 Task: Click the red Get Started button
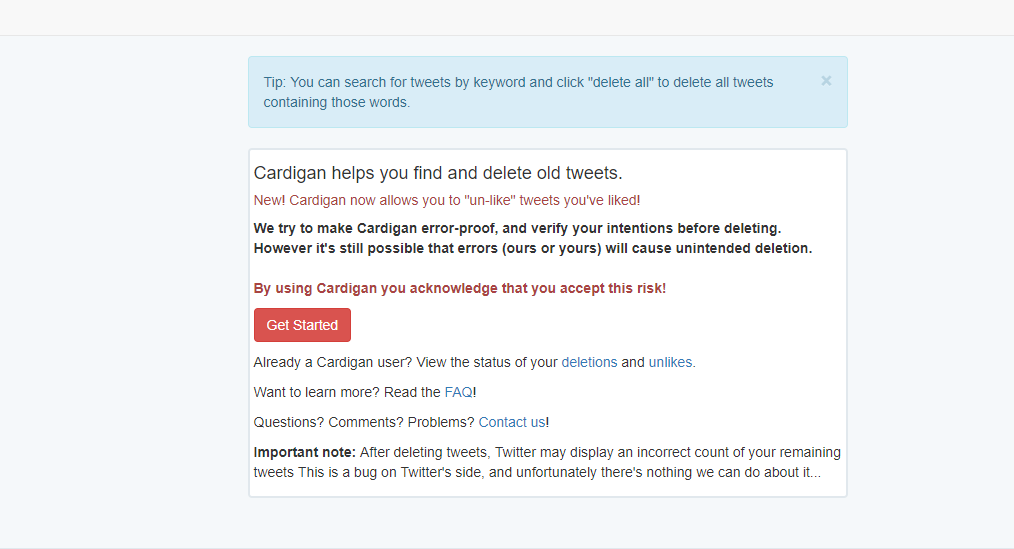pos(302,325)
